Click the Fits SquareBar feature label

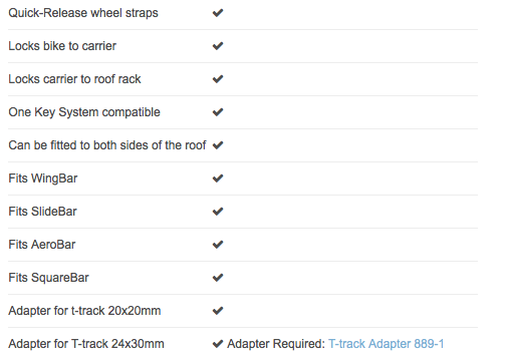pos(49,278)
